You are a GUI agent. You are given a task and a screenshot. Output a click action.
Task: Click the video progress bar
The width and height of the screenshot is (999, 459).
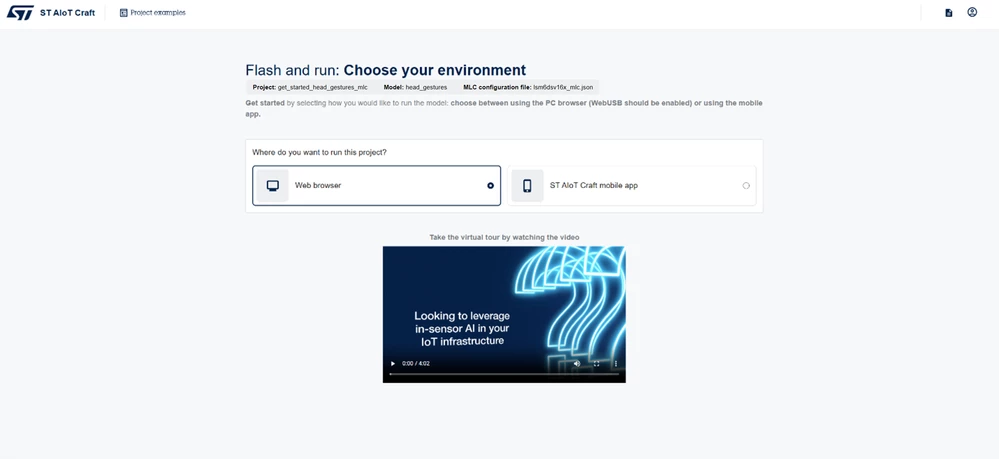(504, 374)
